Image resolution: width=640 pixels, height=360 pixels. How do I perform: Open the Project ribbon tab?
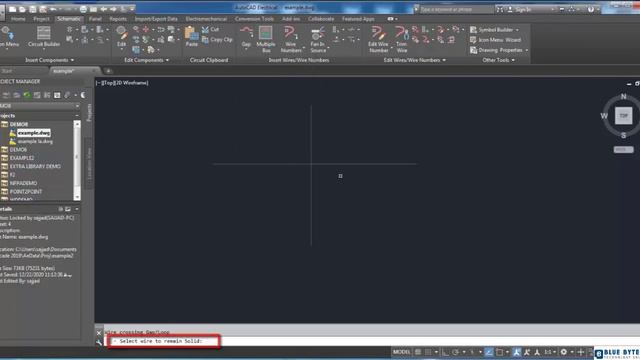[41, 19]
